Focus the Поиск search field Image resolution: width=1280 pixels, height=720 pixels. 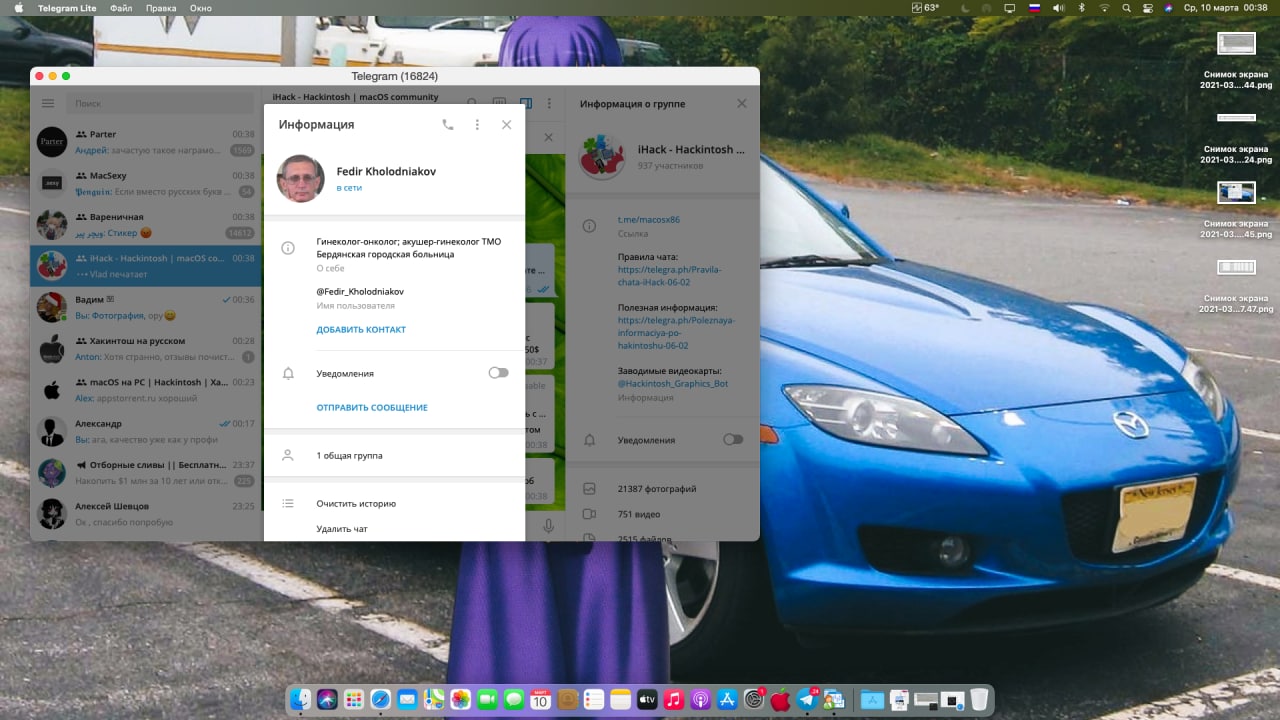click(x=160, y=103)
